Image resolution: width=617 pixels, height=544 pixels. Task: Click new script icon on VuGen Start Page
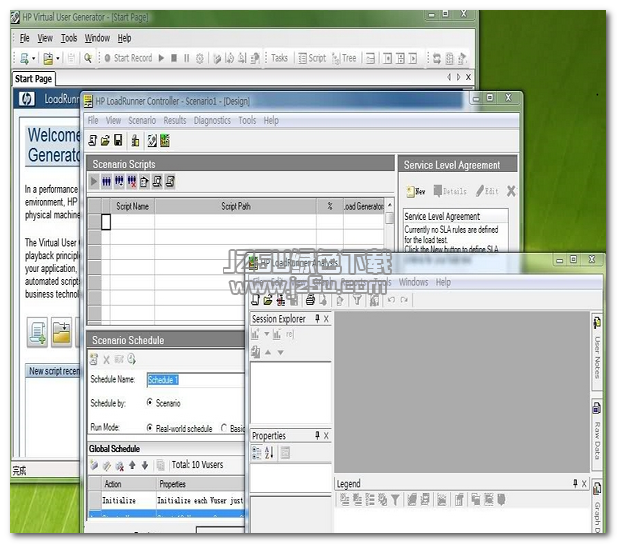tap(37, 332)
